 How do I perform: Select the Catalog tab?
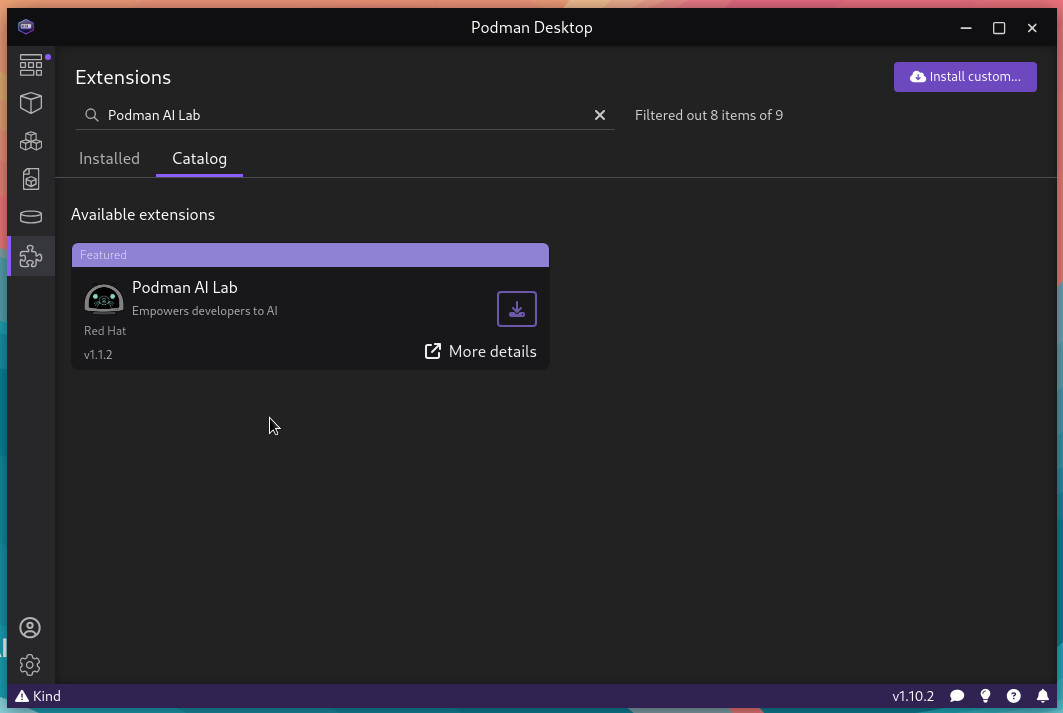coord(199,159)
